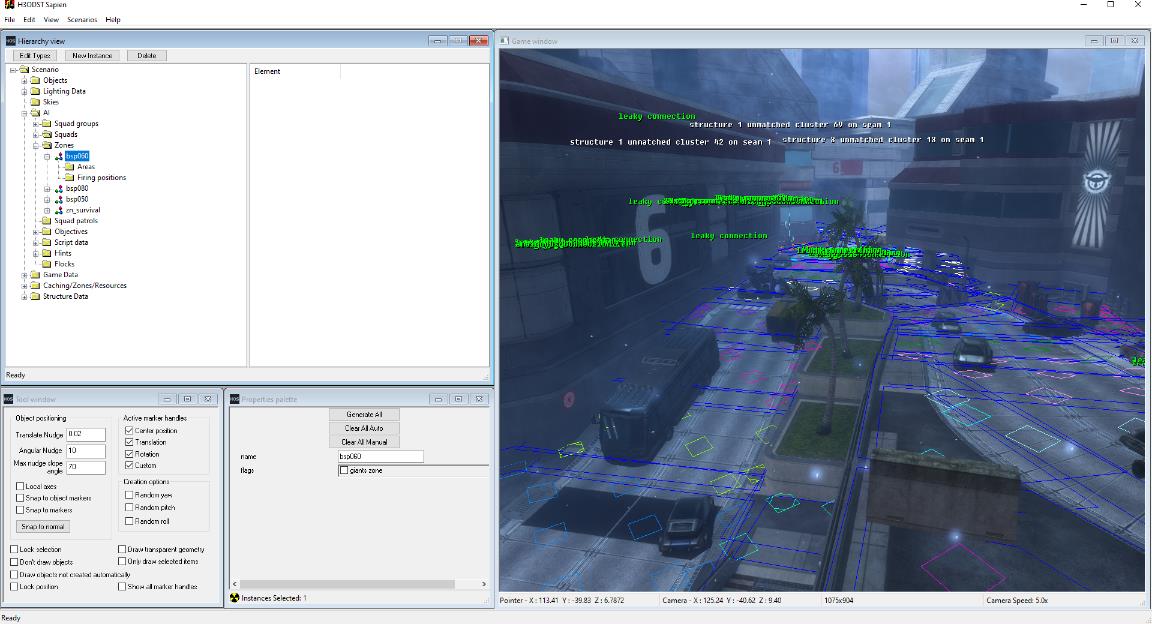
Task: Click the Firing positions folder icon
Action: click(69, 178)
